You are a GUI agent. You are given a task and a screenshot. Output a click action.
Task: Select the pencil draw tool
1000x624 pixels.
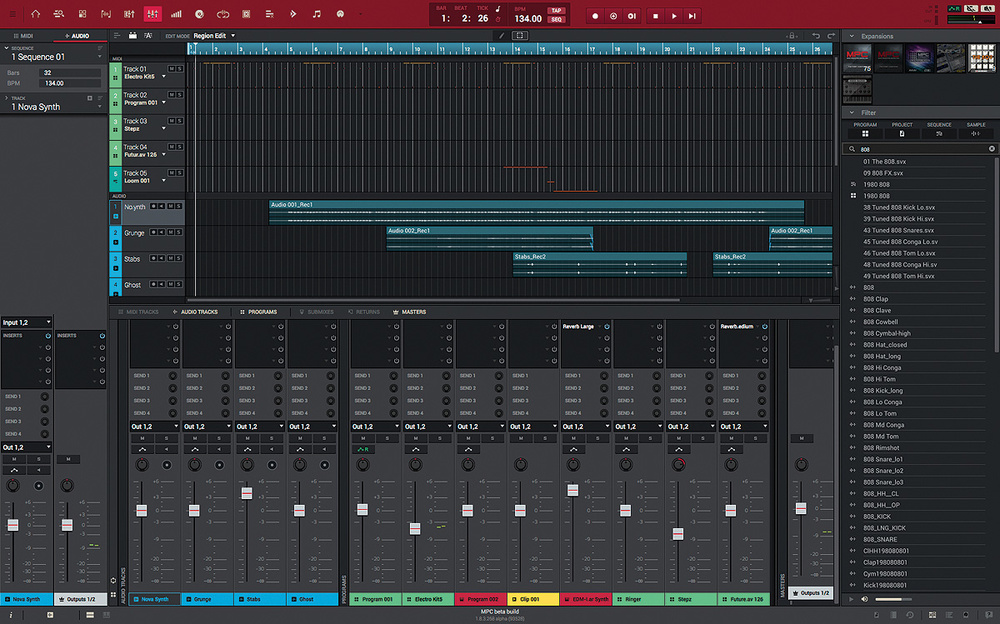(x=501, y=36)
